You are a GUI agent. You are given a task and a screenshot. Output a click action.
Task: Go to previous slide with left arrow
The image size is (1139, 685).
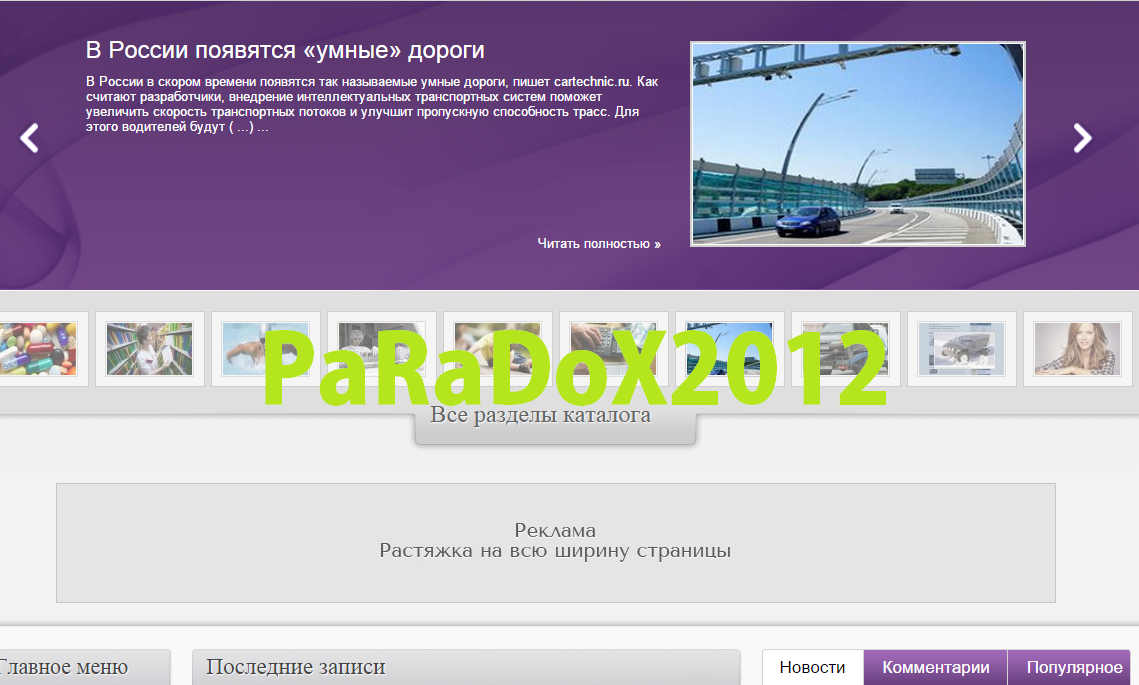click(29, 138)
